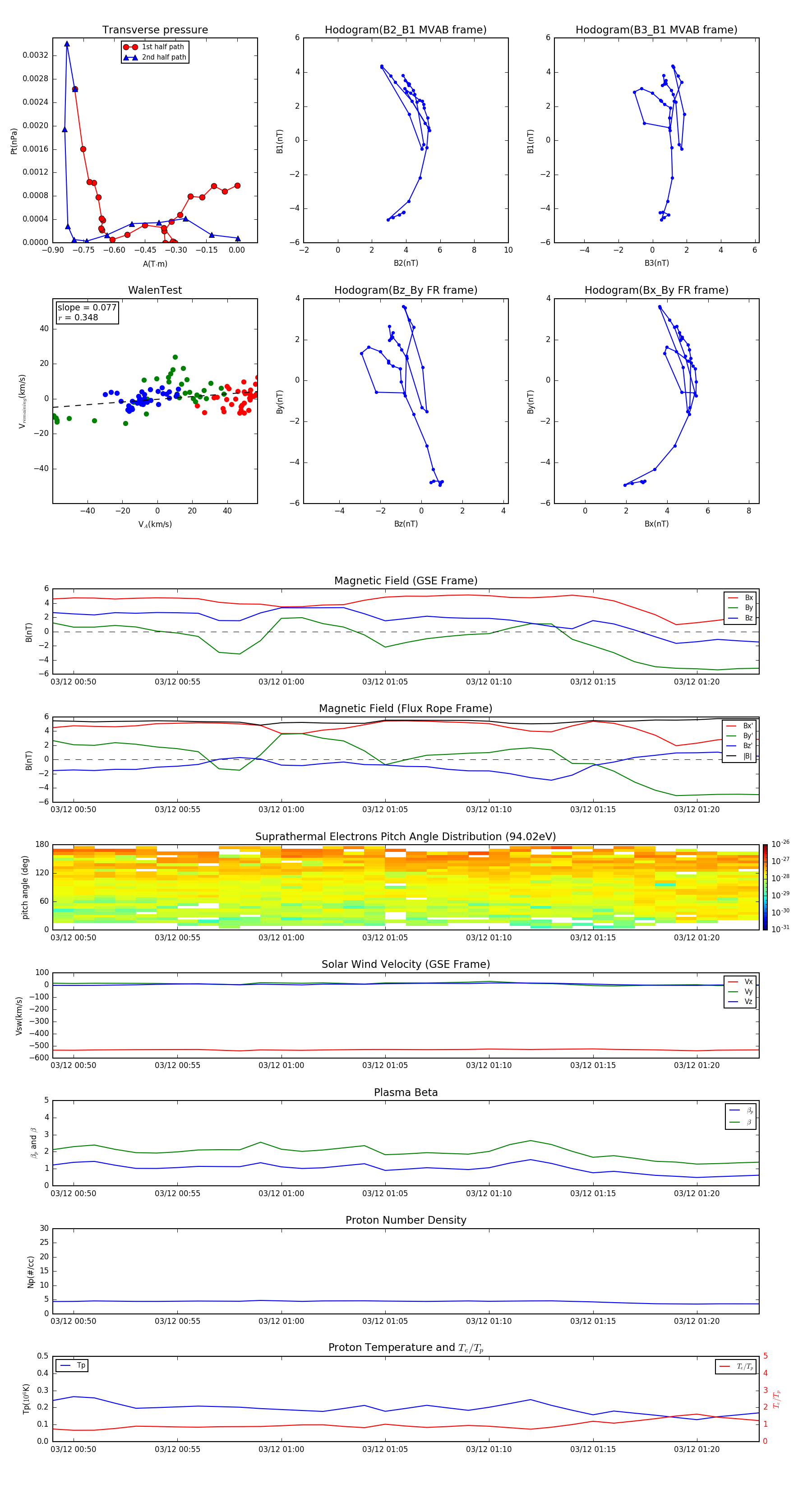Click the "B2(nT)" x-axis label

pos(406,263)
